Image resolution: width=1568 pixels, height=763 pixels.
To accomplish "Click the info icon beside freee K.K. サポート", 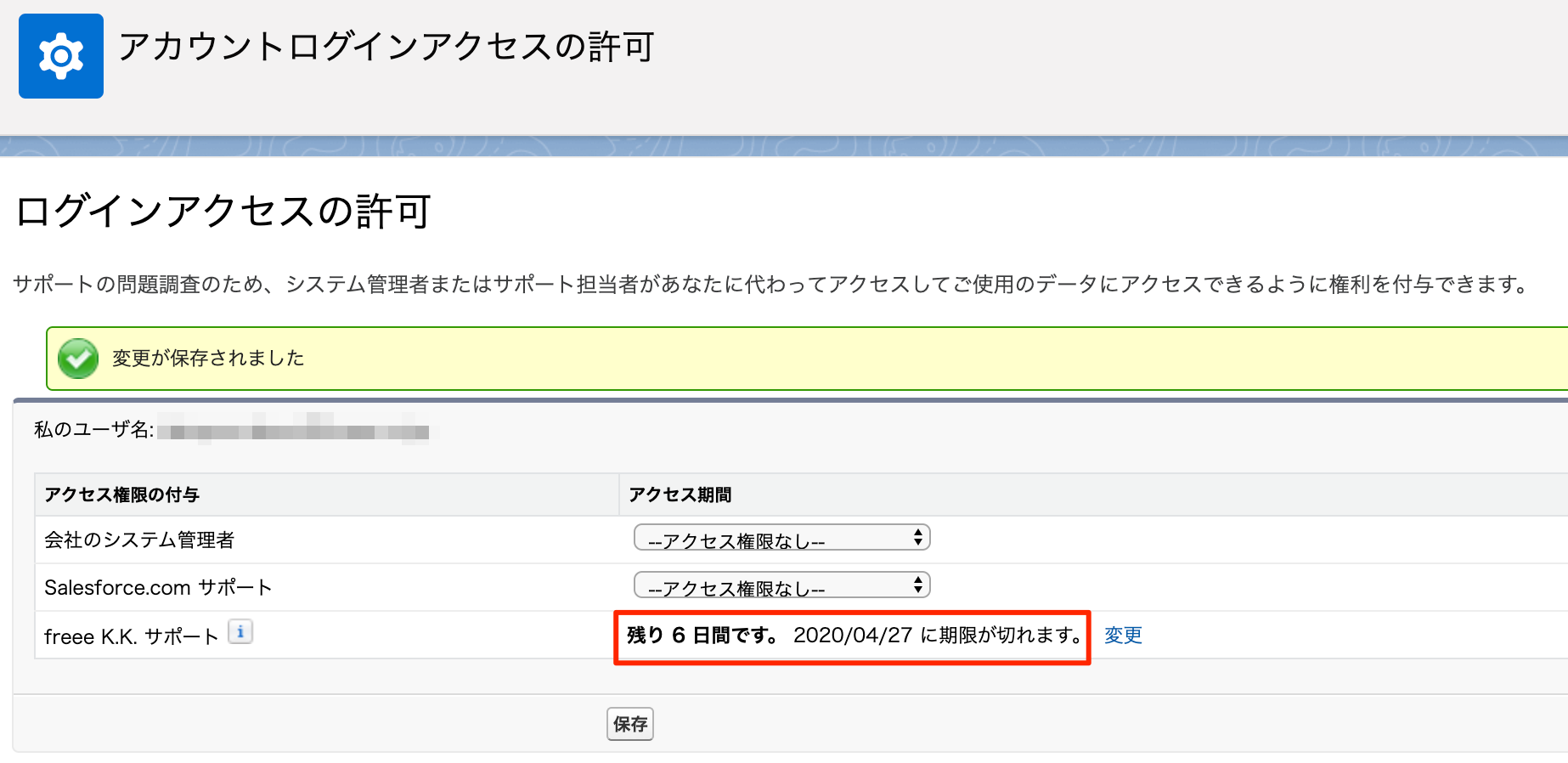I will pyautogui.click(x=240, y=631).
